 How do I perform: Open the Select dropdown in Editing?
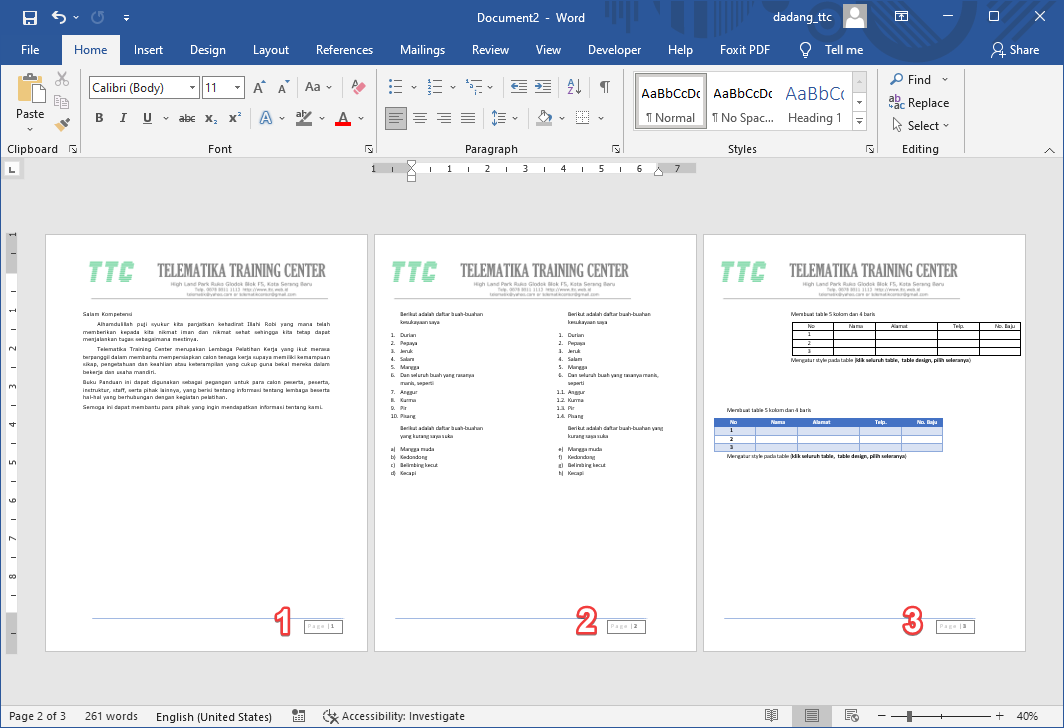919,126
